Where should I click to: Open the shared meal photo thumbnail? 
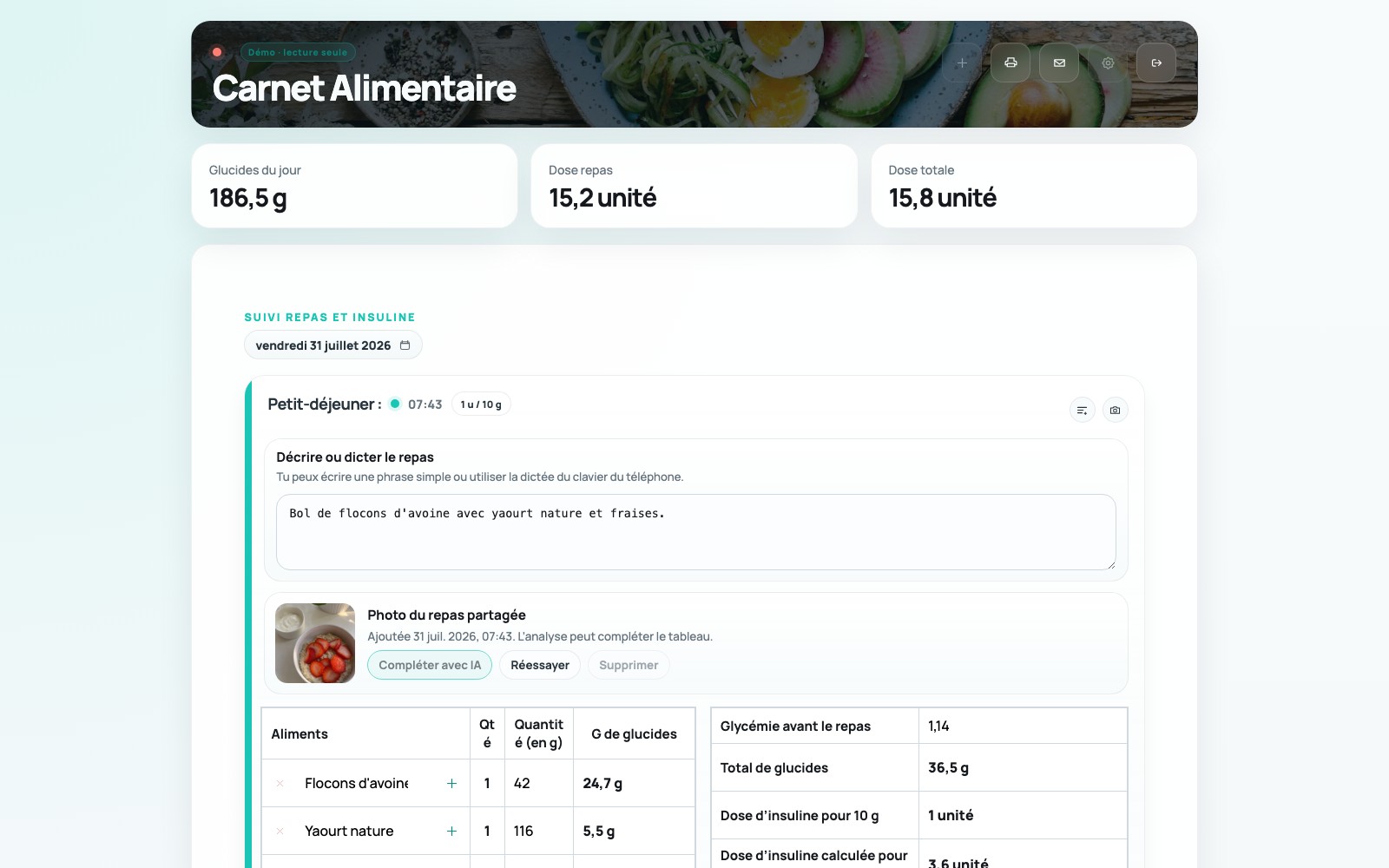[315, 643]
